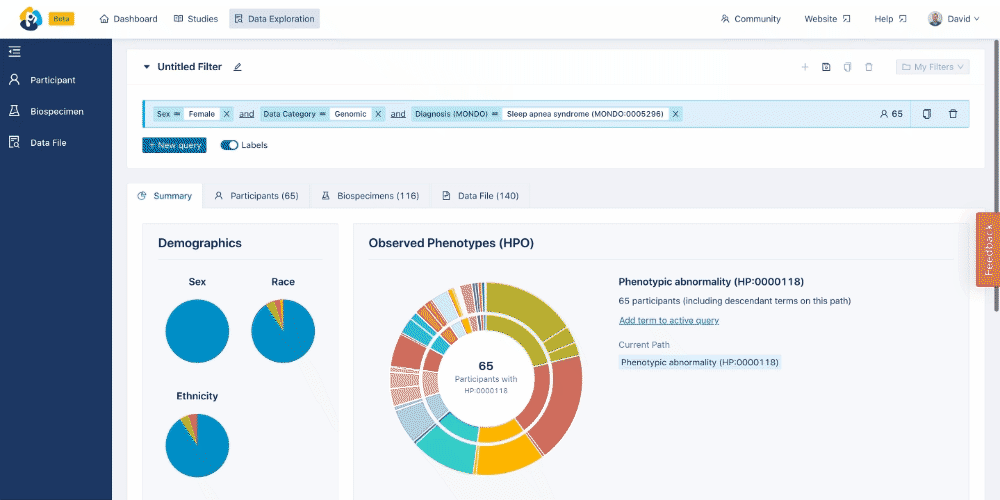This screenshot has height=500, width=1000.
Task: Click the Phenotypic abnormality path tag
Action: [700, 362]
